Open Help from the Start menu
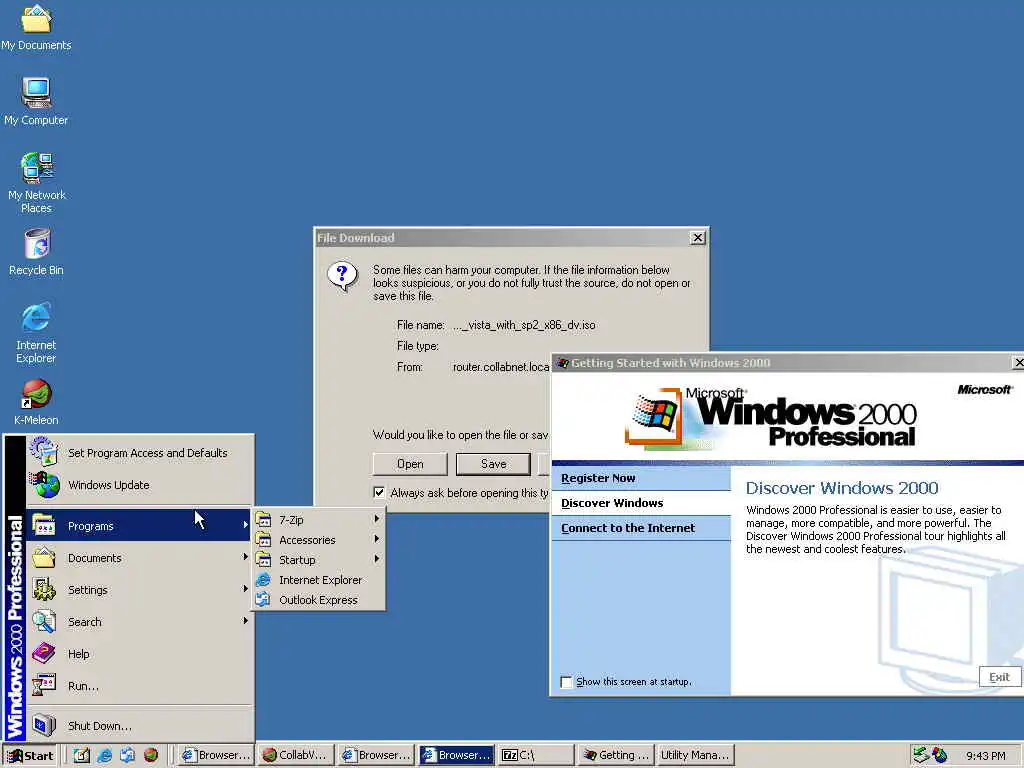 [139, 654]
